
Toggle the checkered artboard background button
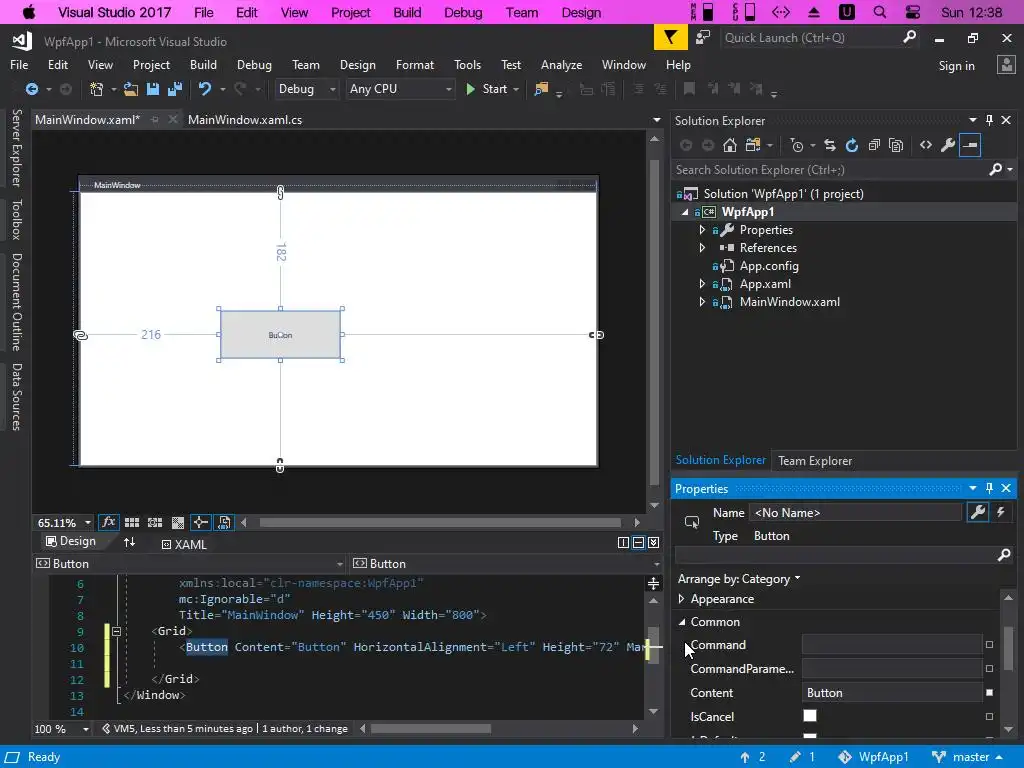[178, 522]
